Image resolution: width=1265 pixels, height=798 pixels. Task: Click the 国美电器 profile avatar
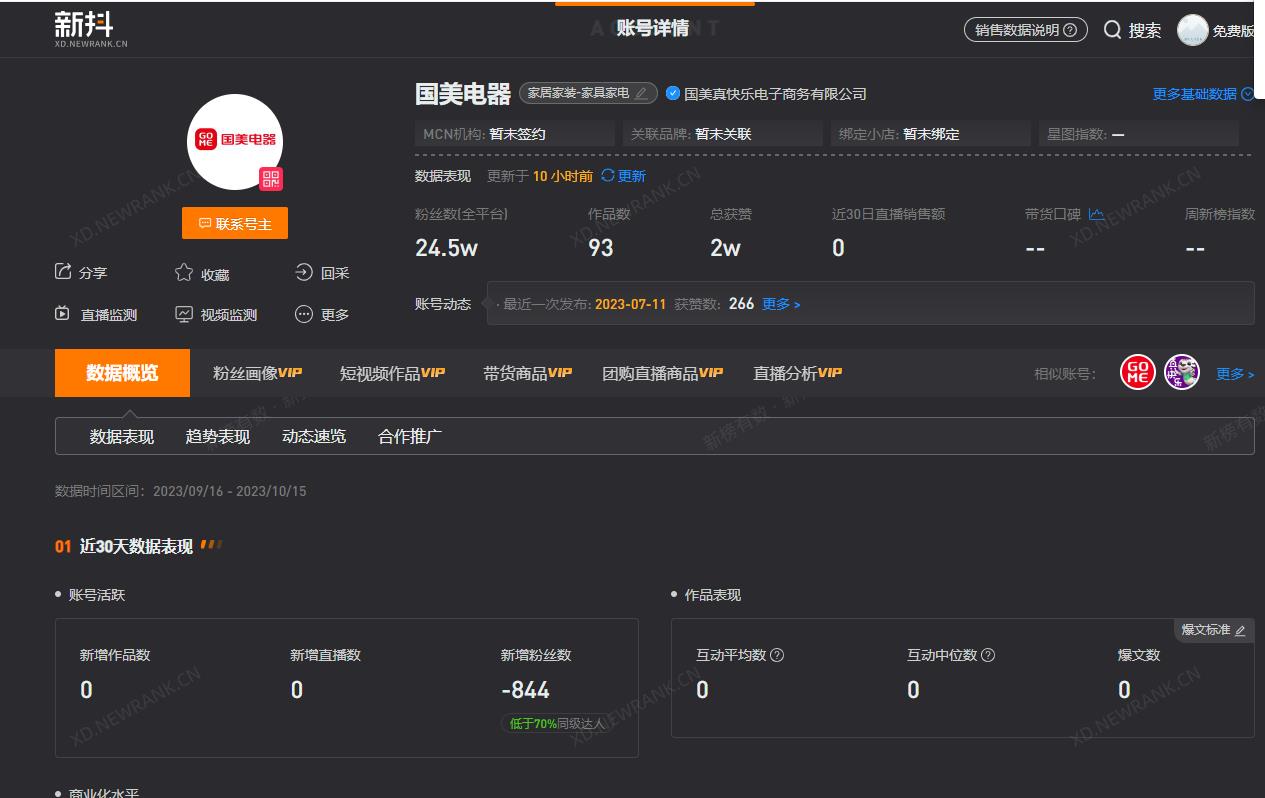235,141
